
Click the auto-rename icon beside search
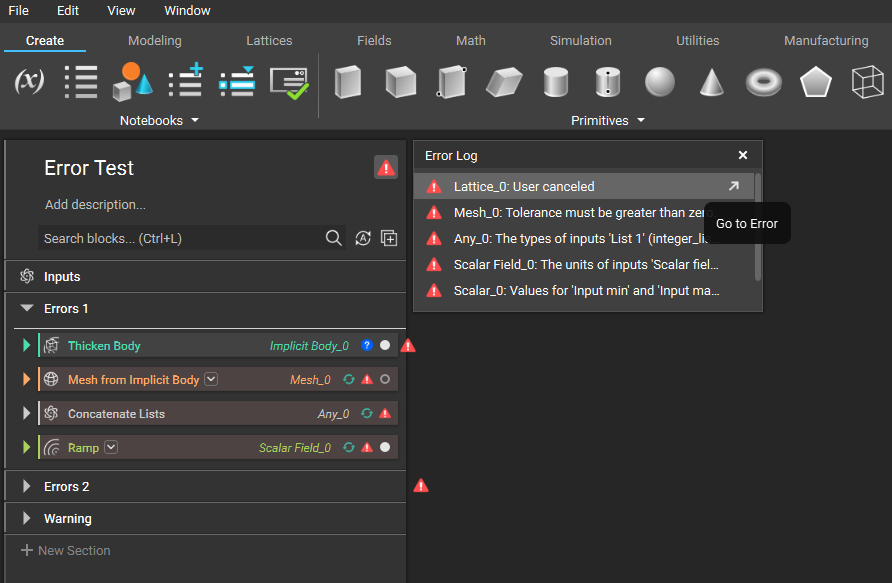click(363, 238)
